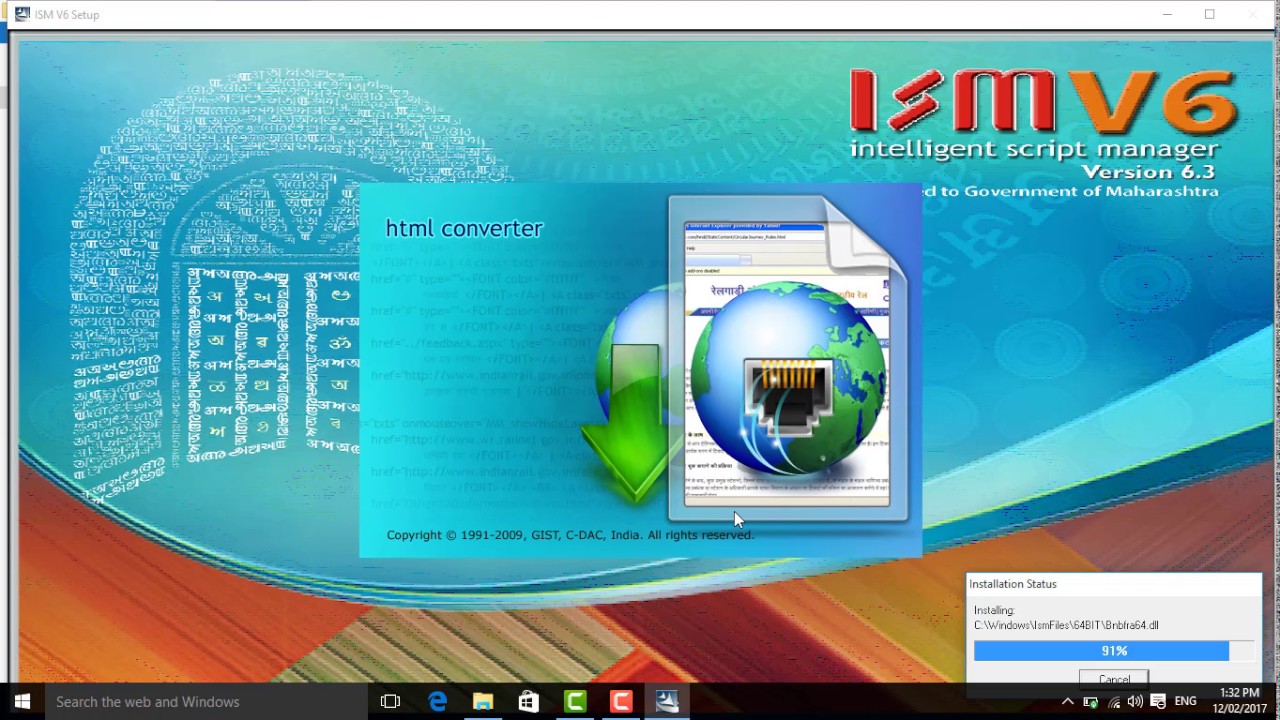Focus the Search the web and Windows box
1280x720 pixels.
pos(206,702)
